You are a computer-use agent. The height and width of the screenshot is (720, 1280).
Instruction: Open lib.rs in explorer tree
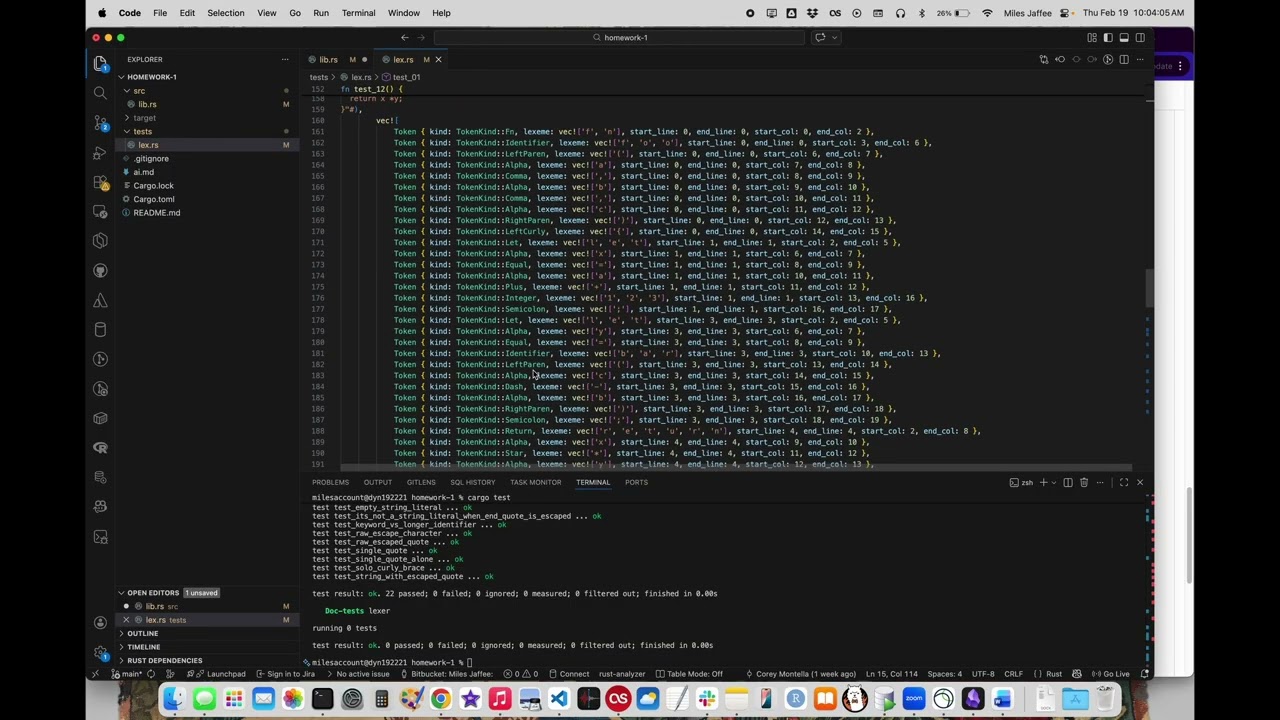[205, 104]
